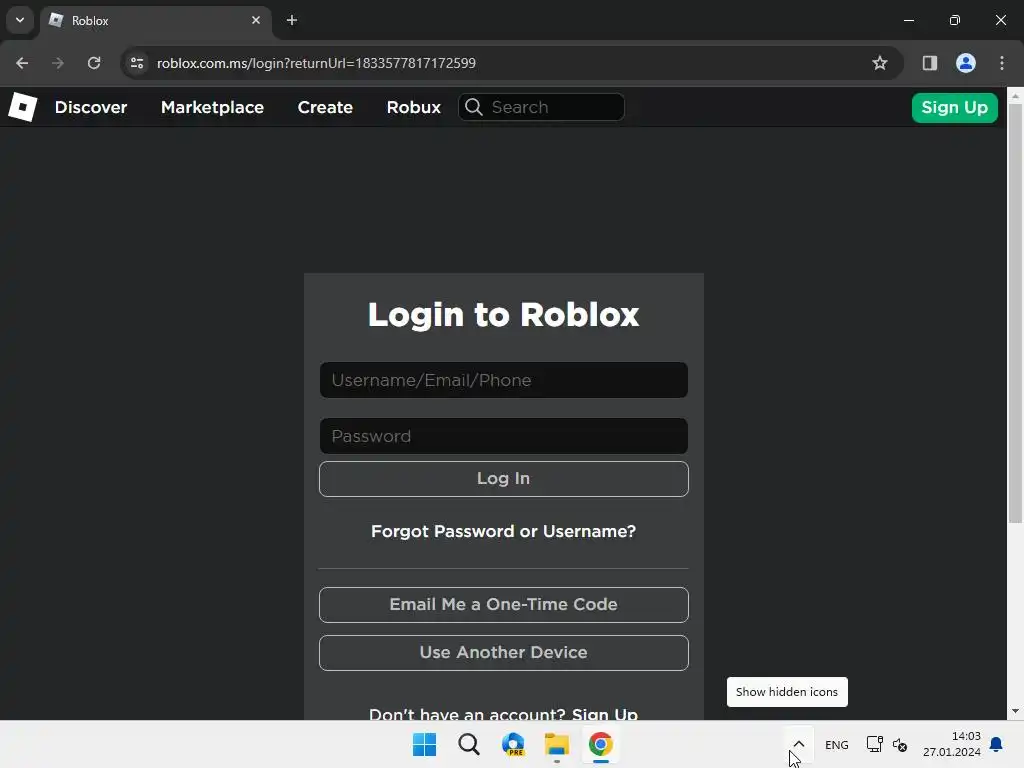
Task: Click the page vertical scrollbar thumb
Action: 1015,313
